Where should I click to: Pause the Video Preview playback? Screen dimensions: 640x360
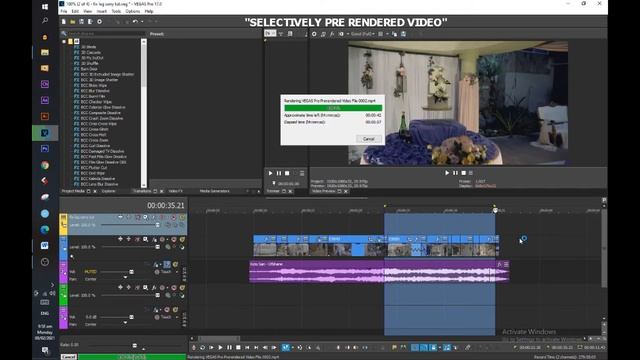click(x=456, y=173)
